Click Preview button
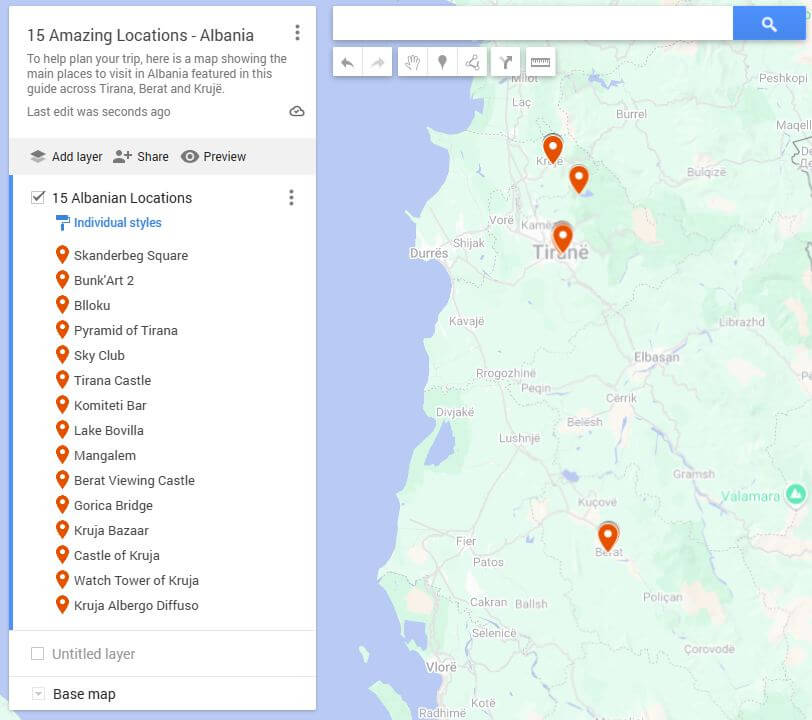This screenshot has width=812, height=720. (213, 156)
